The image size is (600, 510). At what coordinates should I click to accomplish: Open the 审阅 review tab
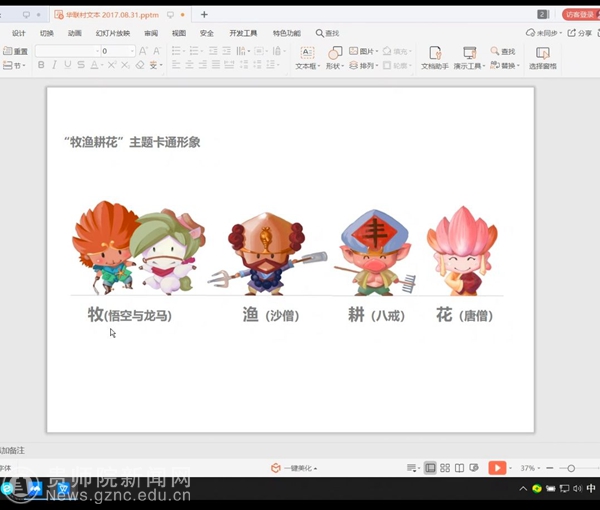[x=151, y=33]
